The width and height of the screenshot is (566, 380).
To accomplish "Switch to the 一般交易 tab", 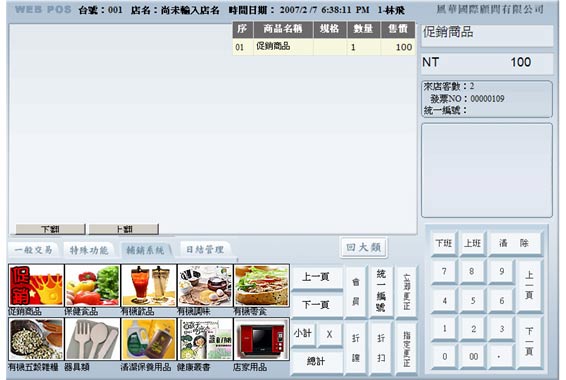I will [34, 250].
